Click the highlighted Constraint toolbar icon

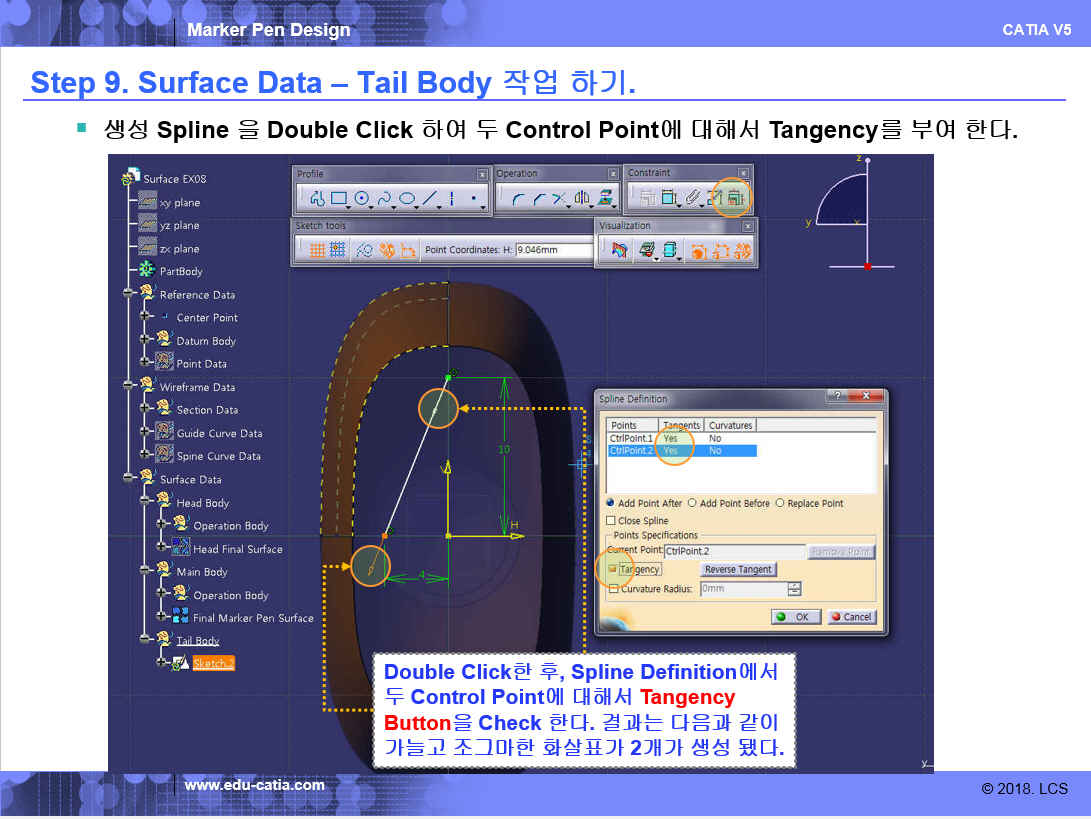(x=732, y=197)
